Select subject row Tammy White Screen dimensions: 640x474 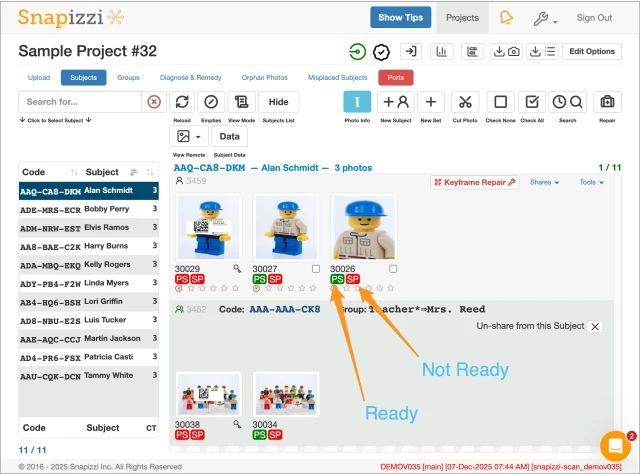pyautogui.click(x=89, y=376)
